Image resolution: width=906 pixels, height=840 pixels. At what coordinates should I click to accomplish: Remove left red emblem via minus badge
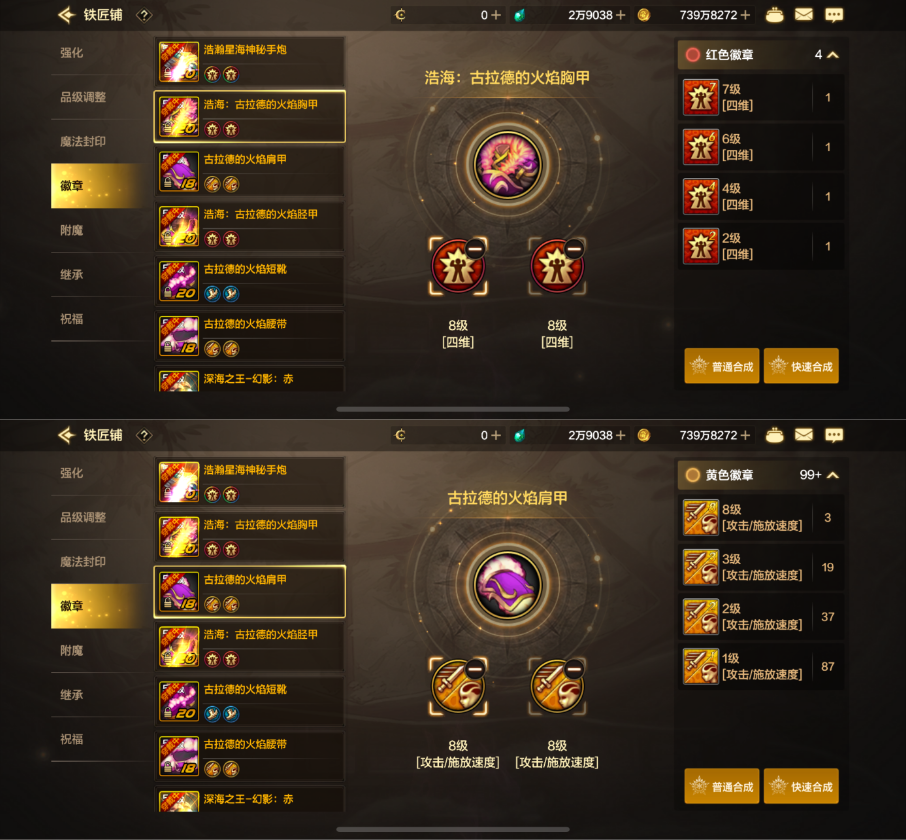click(x=475, y=248)
